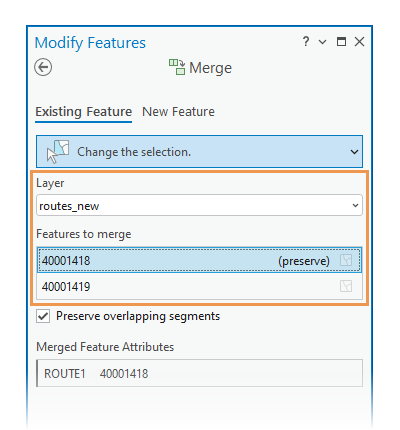Click the ROUTE1 attribute value 40001418
Screen dimensions: 400x430
124,374
